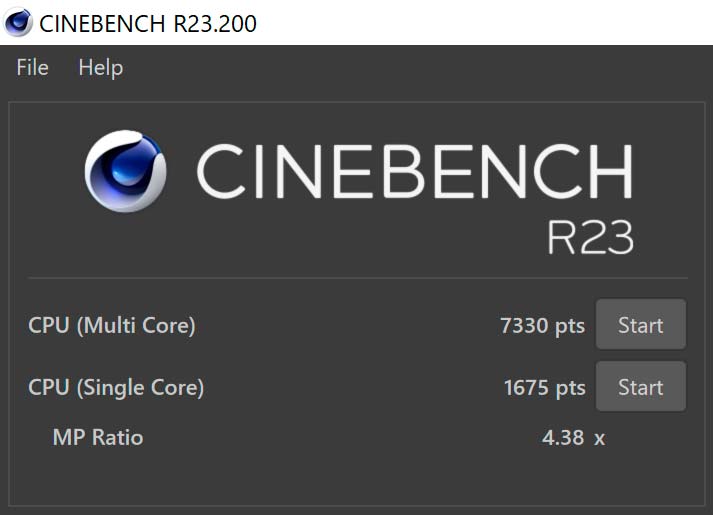Click the large CINEBENCH wordmark

coord(414,172)
